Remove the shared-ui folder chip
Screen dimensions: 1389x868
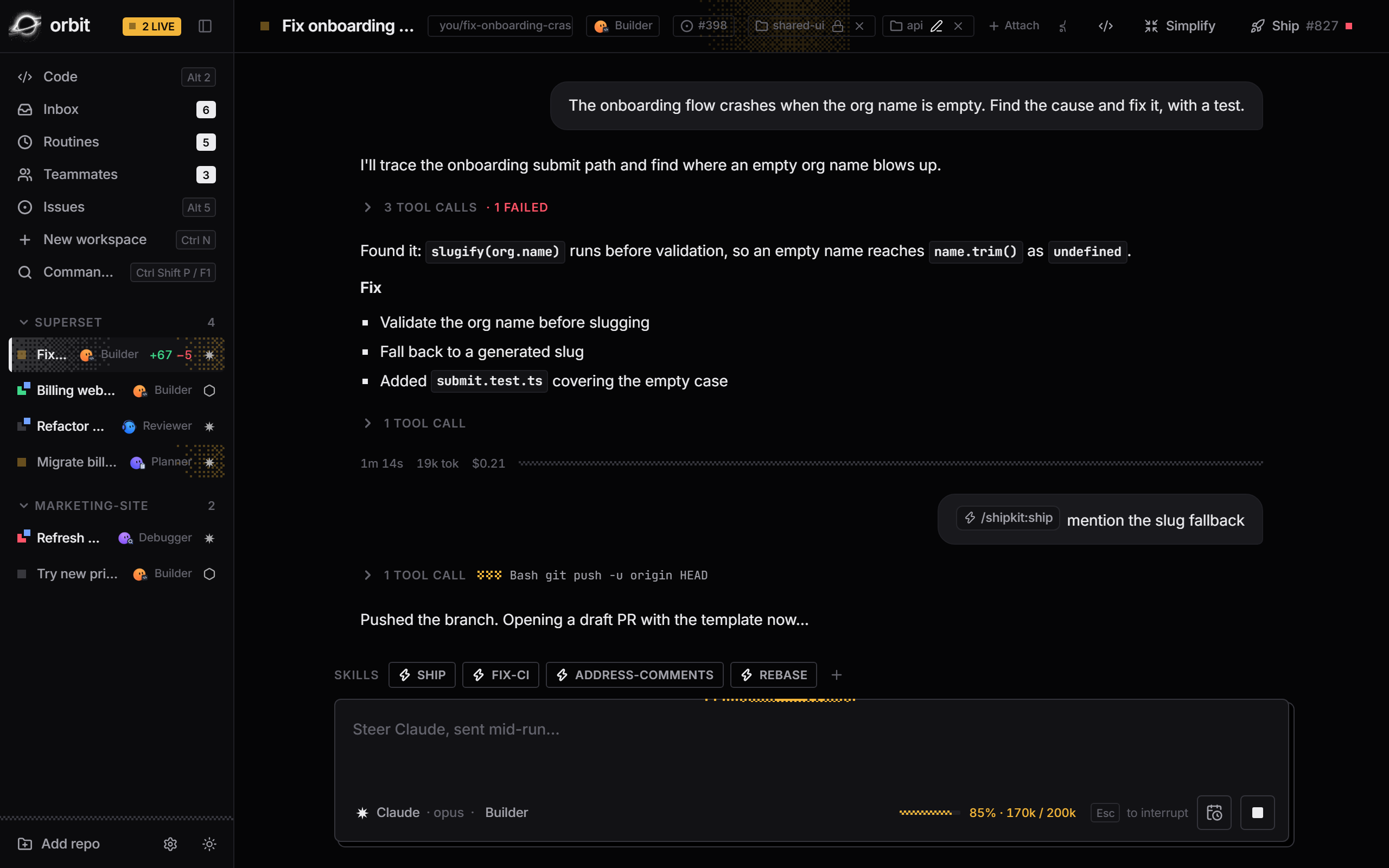pos(859,26)
